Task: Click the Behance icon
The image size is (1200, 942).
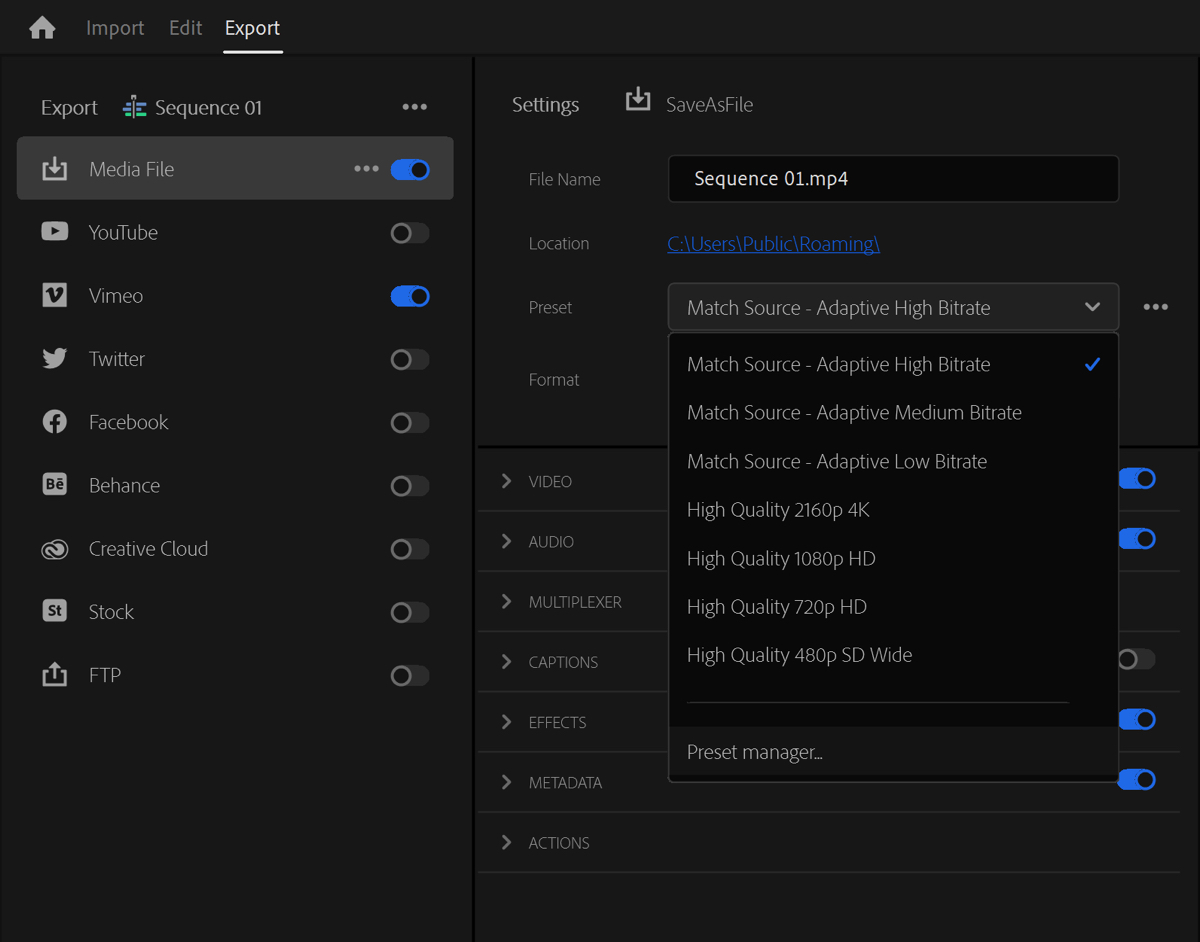Action: (x=55, y=485)
